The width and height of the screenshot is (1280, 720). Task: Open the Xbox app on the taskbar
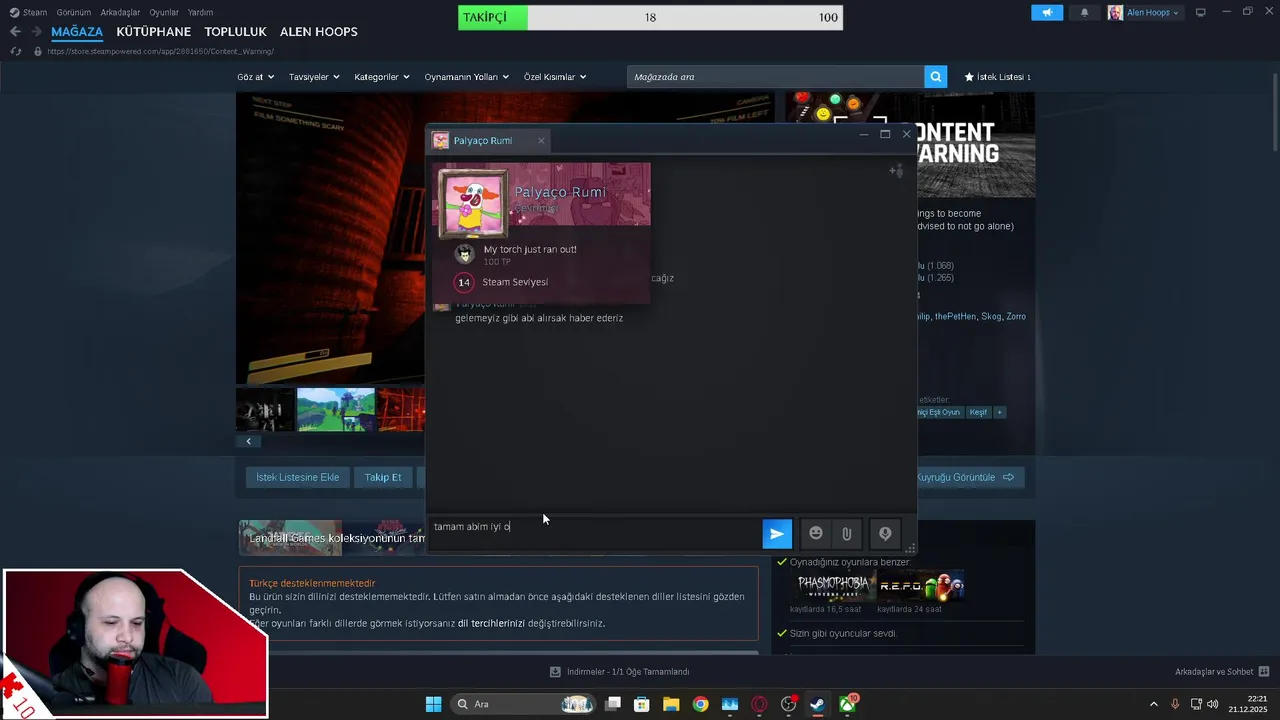pos(848,704)
